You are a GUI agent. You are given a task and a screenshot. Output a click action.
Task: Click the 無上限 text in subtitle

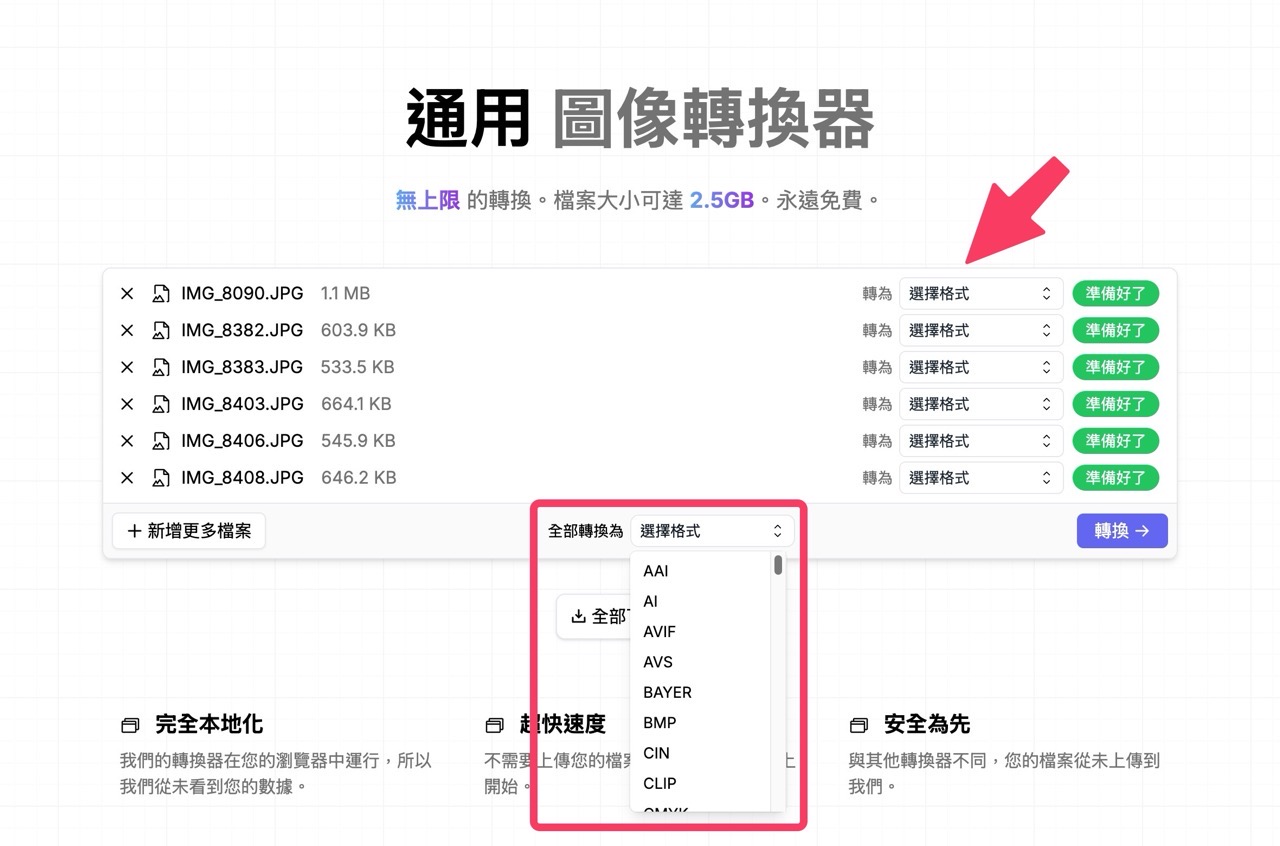tap(428, 200)
